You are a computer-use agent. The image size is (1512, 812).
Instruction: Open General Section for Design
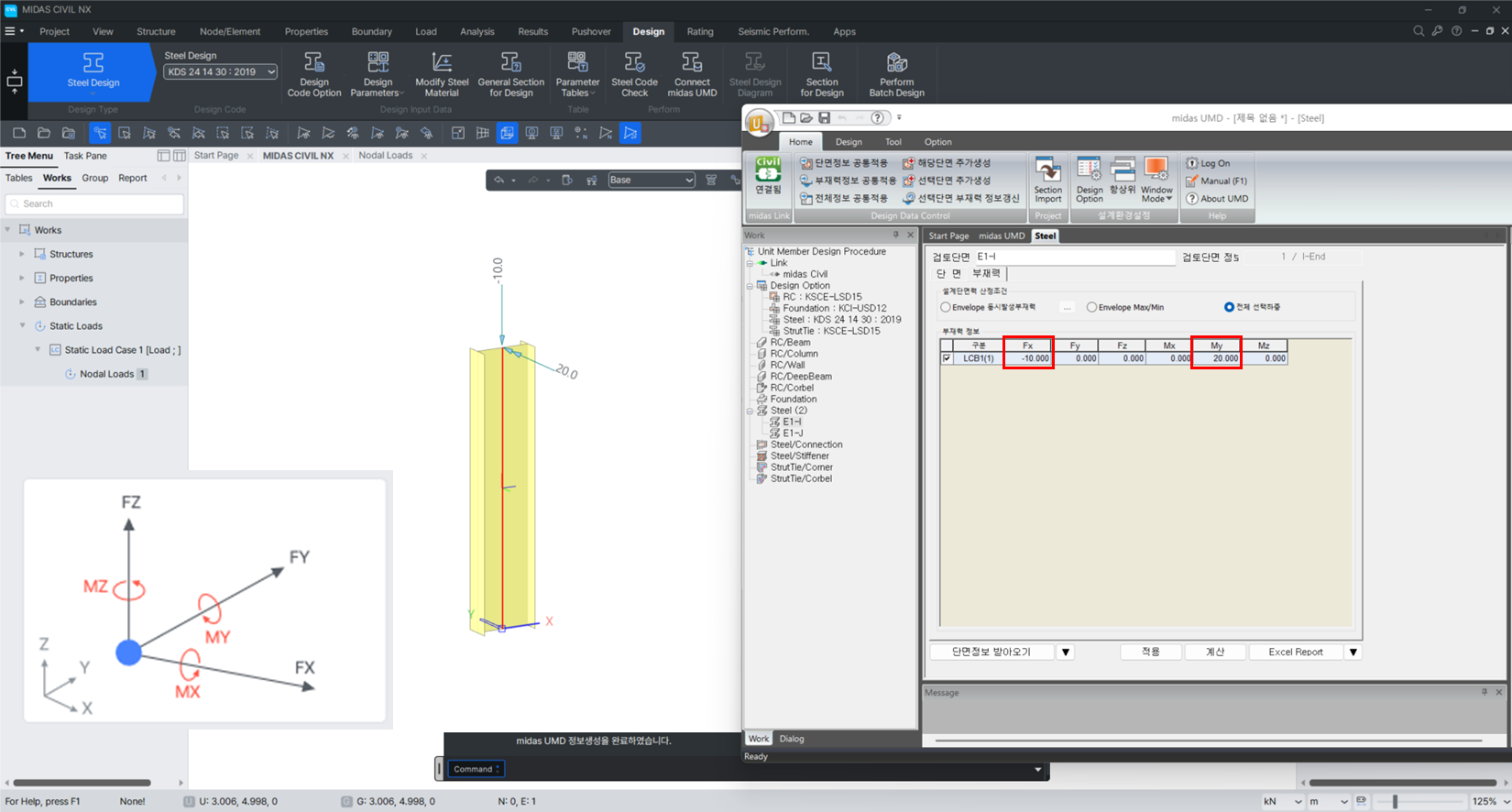pyautogui.click(x=510, y=74)
